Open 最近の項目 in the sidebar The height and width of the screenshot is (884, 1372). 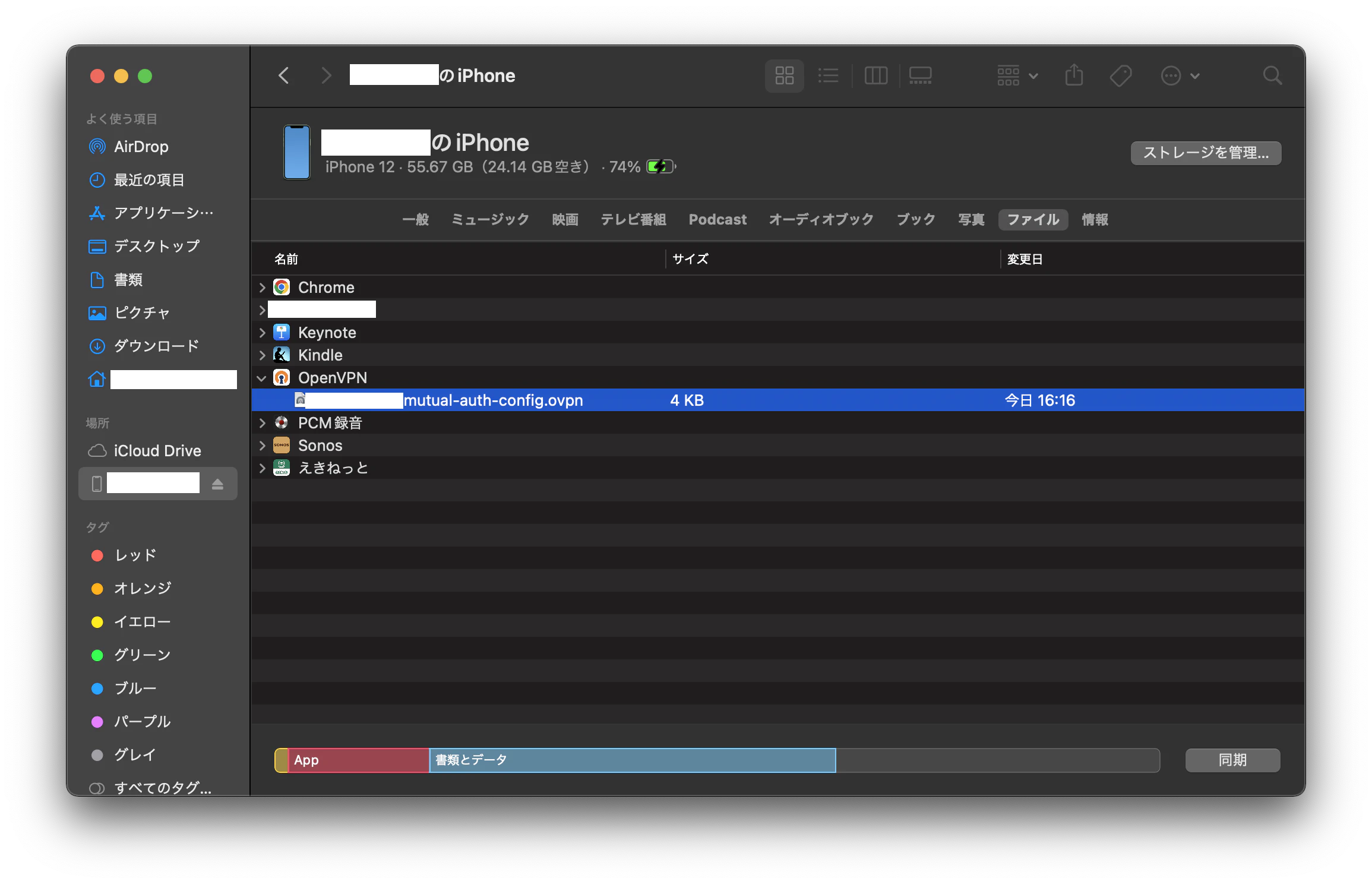(137, 180)
